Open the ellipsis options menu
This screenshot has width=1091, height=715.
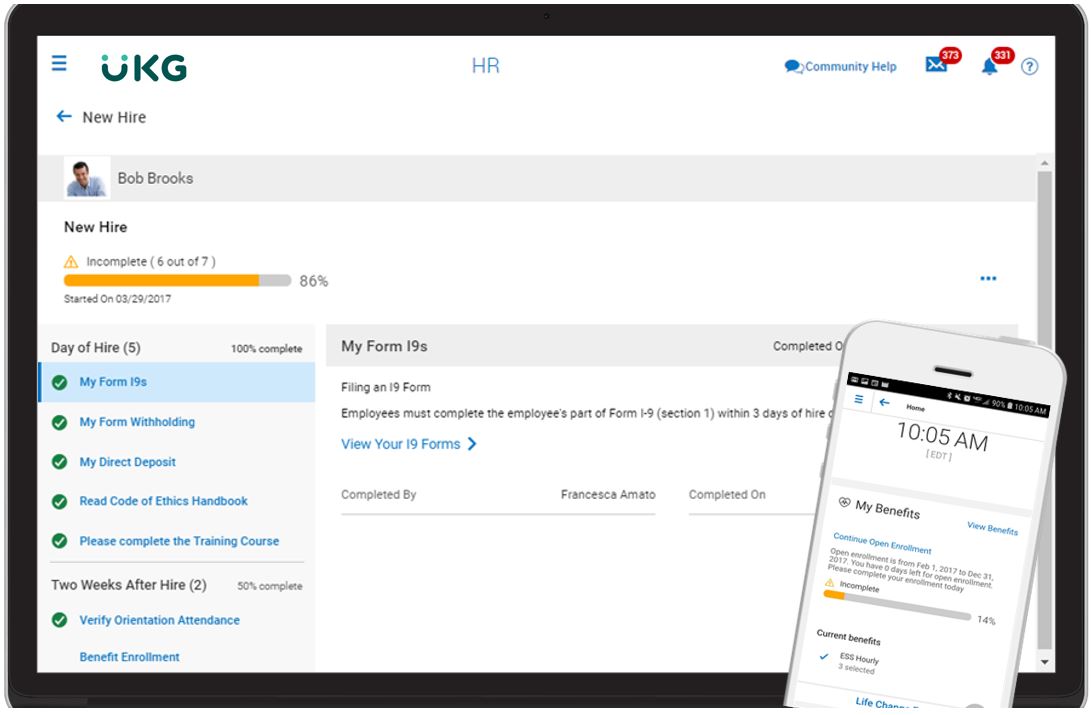[x=988, y=278]
